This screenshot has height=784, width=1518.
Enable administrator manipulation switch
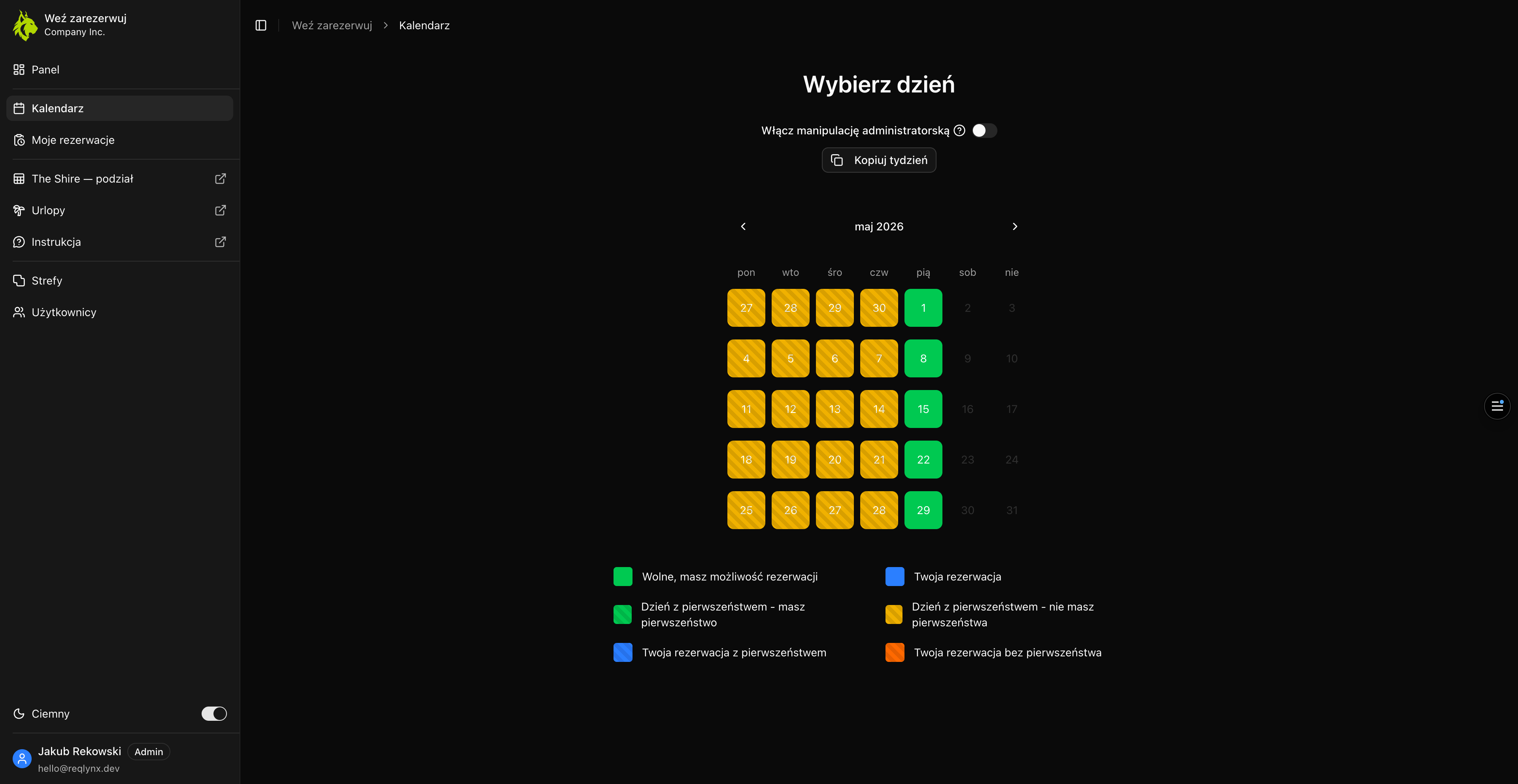click(984, 131)
